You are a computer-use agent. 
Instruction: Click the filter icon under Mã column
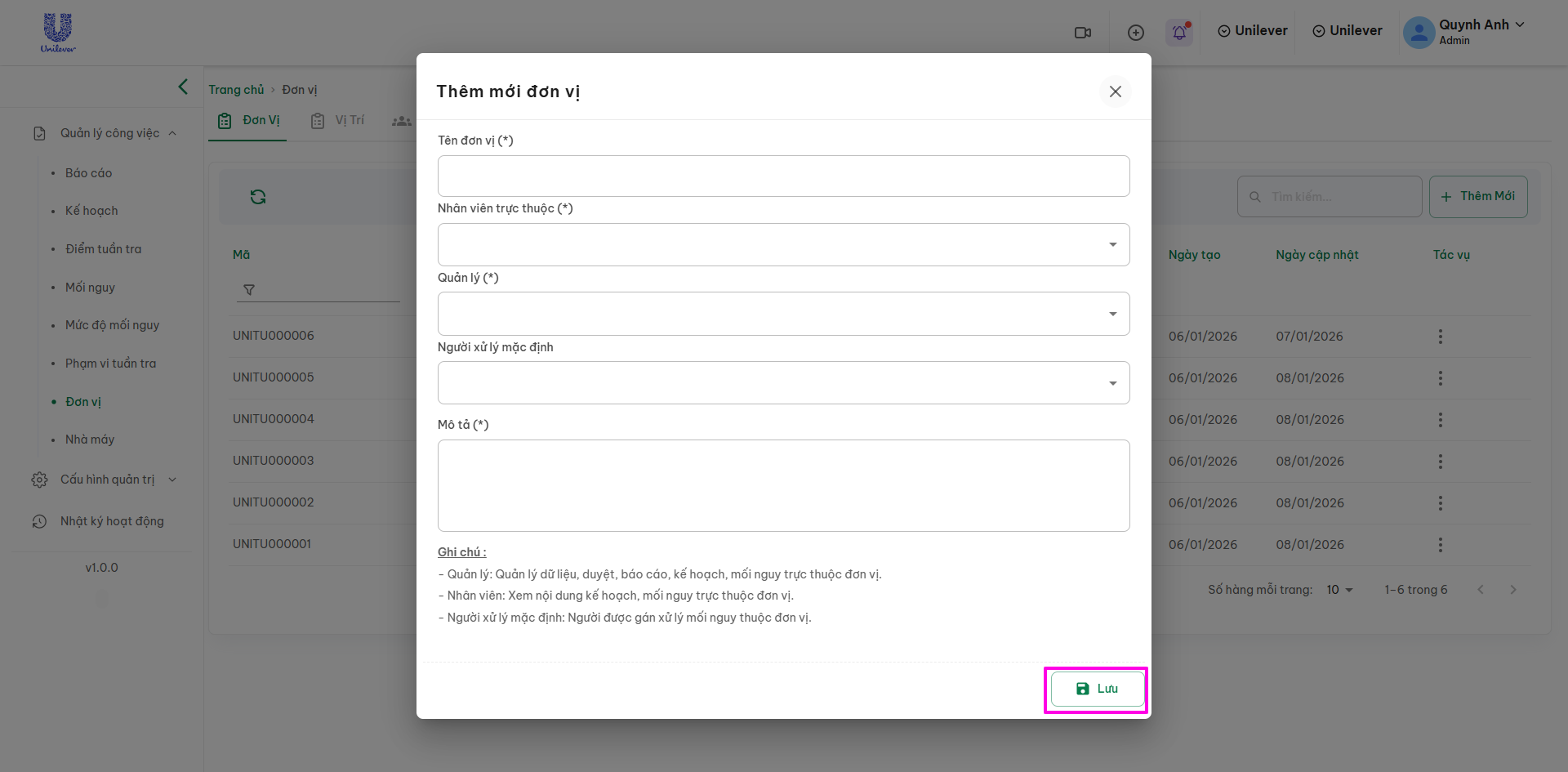coord(249,289)
